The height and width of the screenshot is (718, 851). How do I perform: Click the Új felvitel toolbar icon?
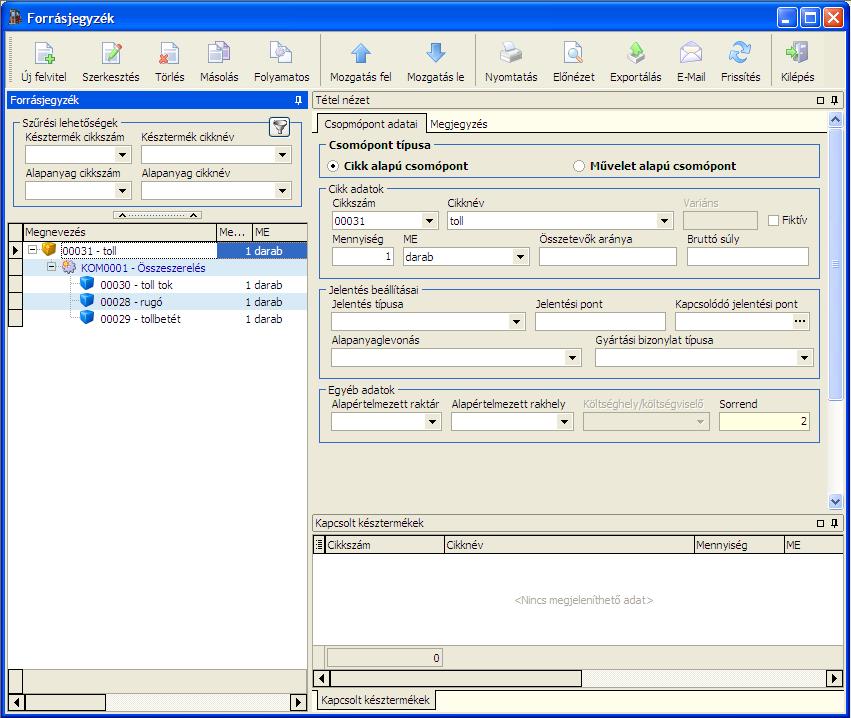[x=44, y=53]
